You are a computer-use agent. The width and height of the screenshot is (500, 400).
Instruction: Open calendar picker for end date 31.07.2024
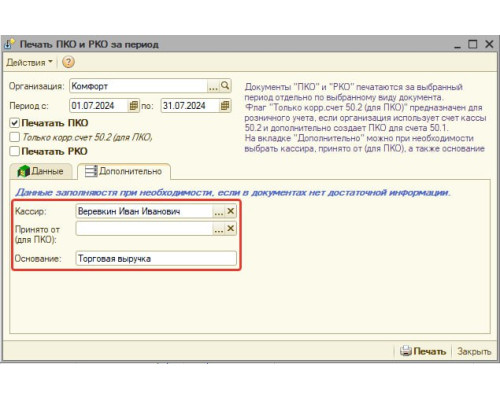(225, 106)
